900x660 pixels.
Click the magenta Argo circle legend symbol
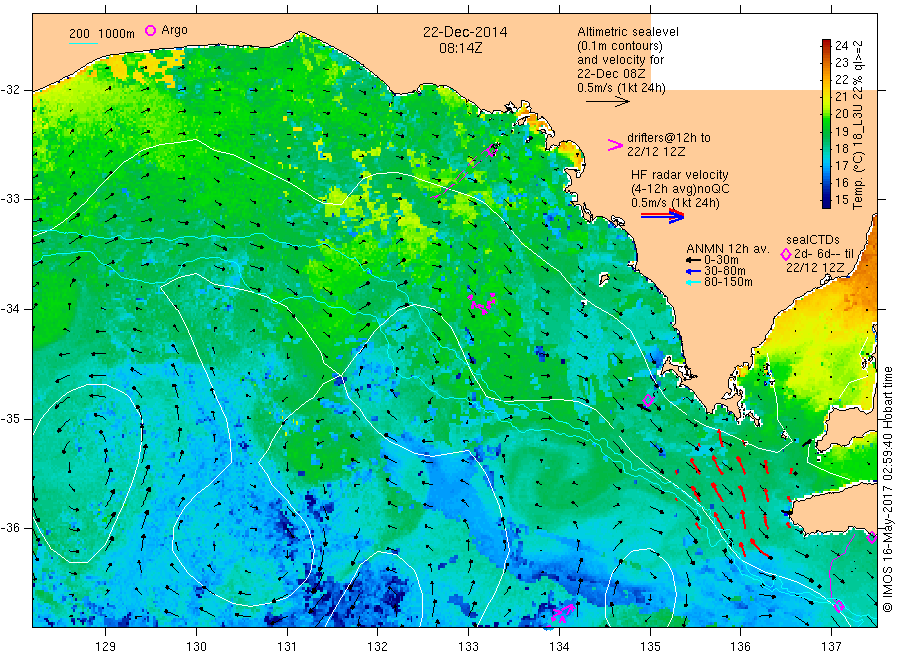150,30
